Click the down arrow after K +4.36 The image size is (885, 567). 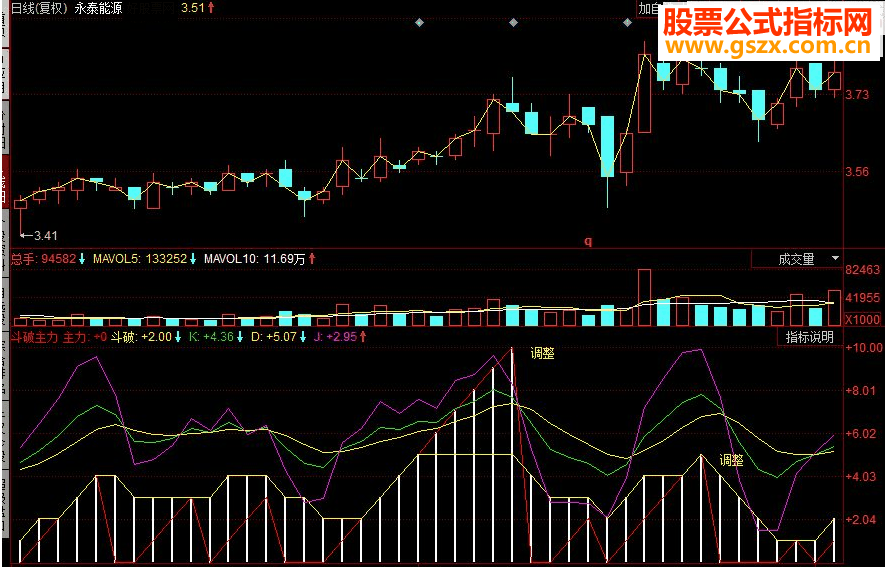[240, 337]
